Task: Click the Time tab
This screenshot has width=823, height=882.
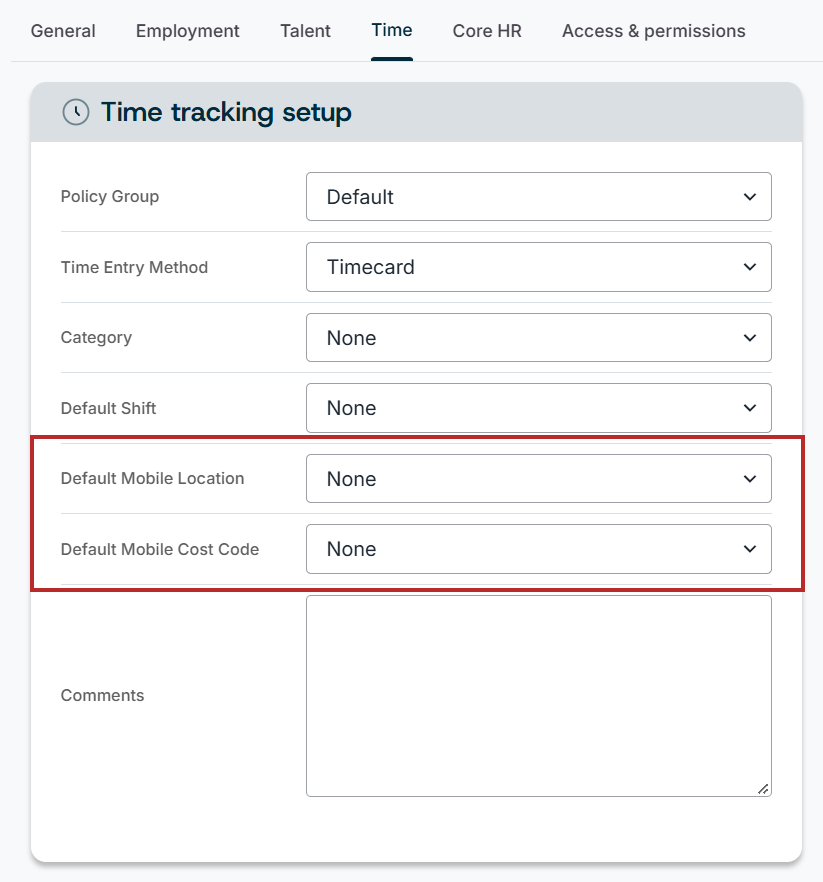Action: pos(392,30)
